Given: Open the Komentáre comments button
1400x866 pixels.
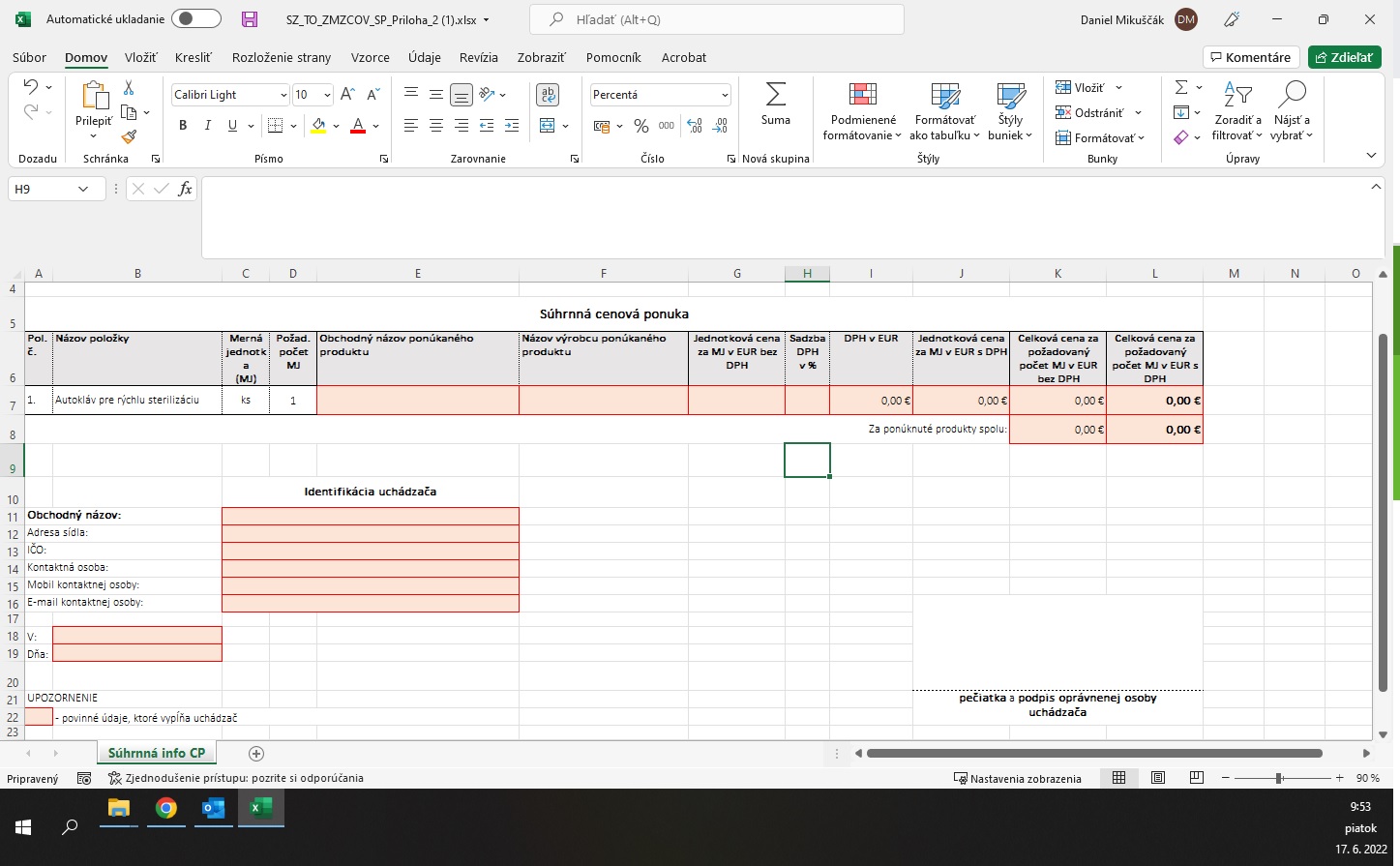Looking at the screenshot, I should pos(1248,58).
